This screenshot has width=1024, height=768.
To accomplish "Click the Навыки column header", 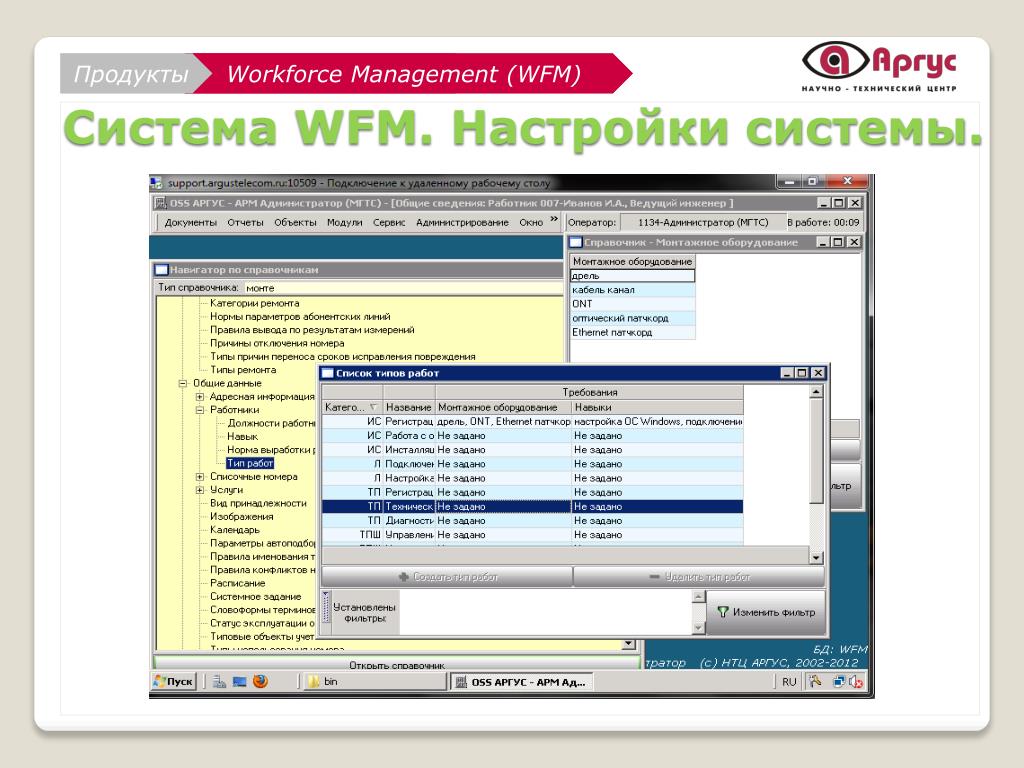I will (657, 408).
